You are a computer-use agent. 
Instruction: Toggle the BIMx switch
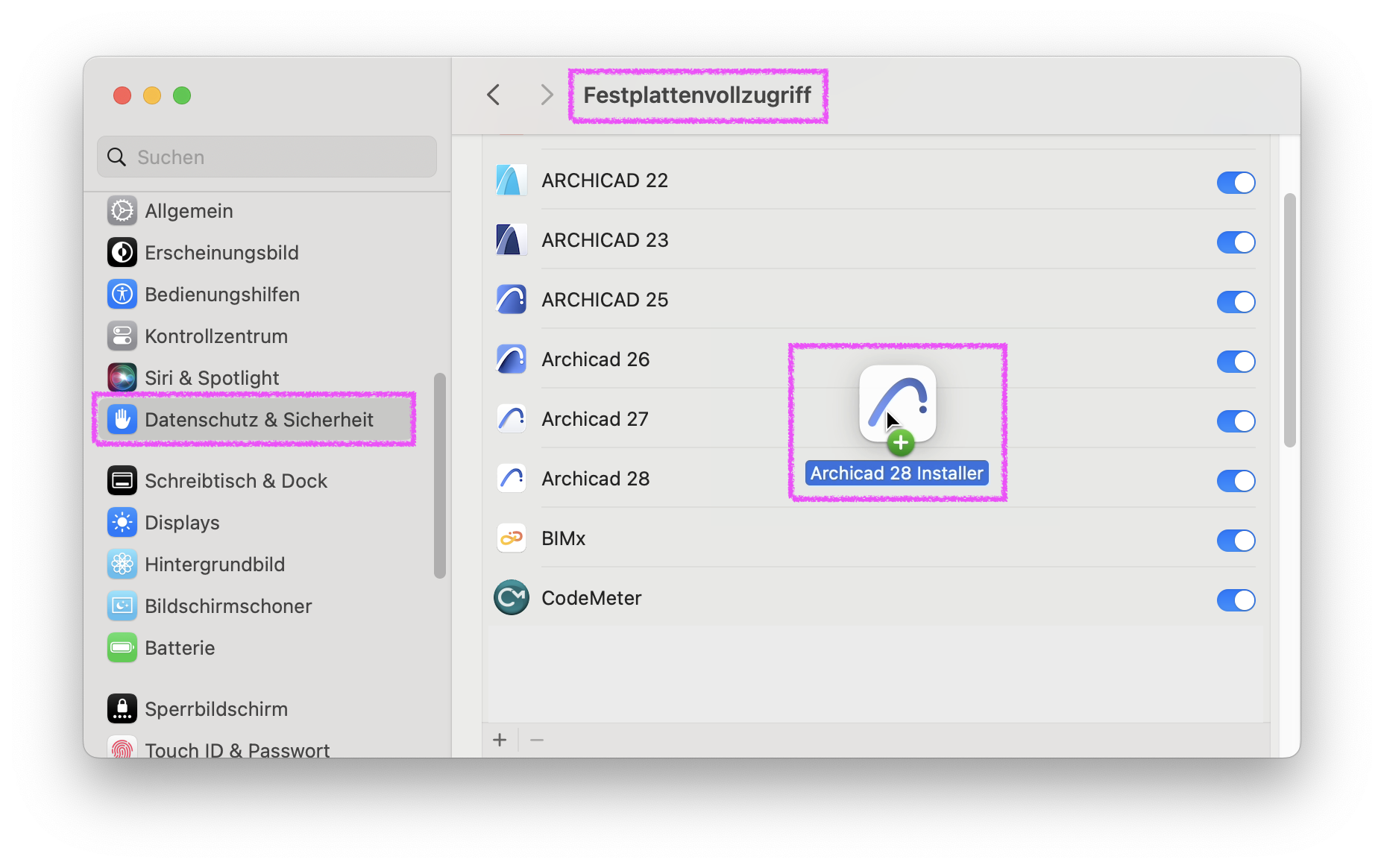[1236, 541]
